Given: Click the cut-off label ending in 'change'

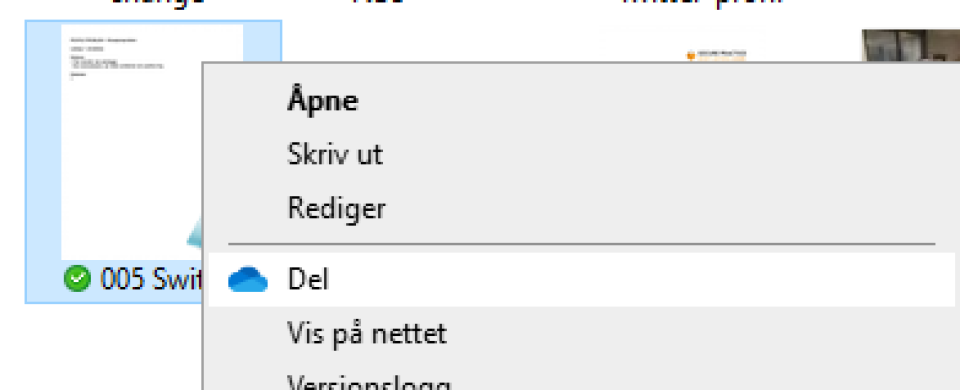Looking at the screenshot, I should (x=158, y=2).
